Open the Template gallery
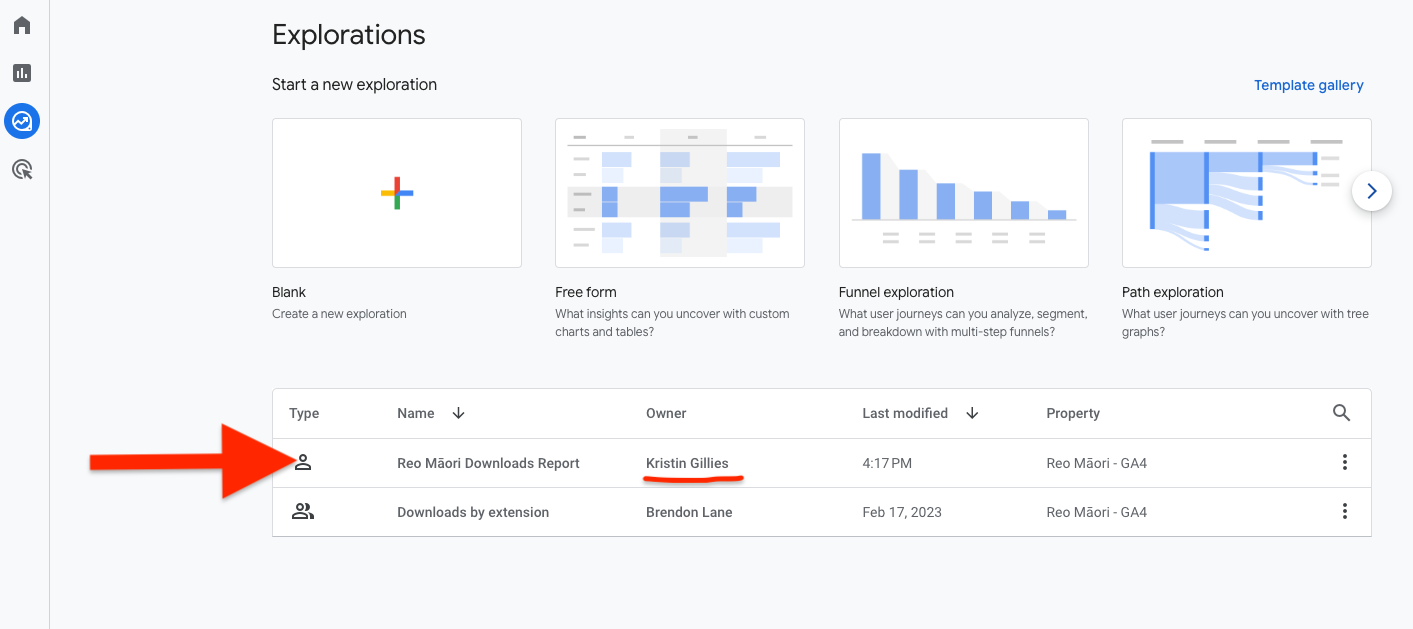The width and height of the screenshot is (1413, 629). click(1308, 85)
